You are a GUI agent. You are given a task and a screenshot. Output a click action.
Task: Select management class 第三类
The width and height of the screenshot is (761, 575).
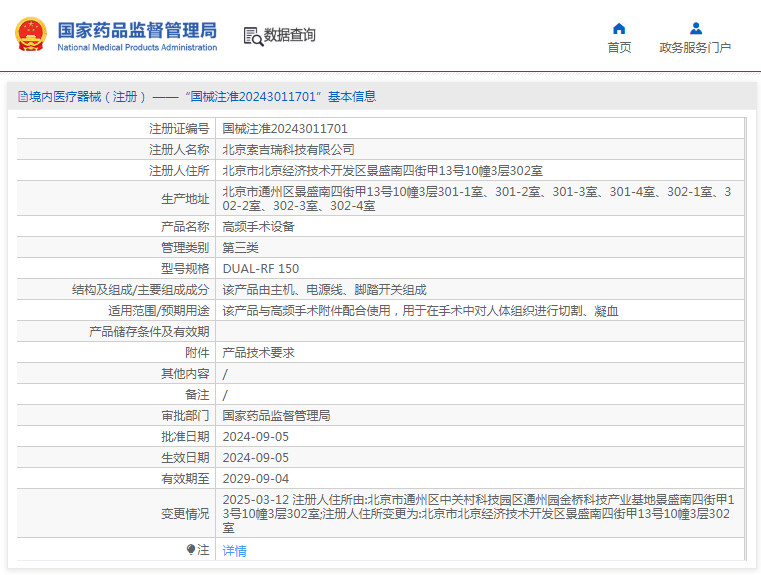click(240, 247)
